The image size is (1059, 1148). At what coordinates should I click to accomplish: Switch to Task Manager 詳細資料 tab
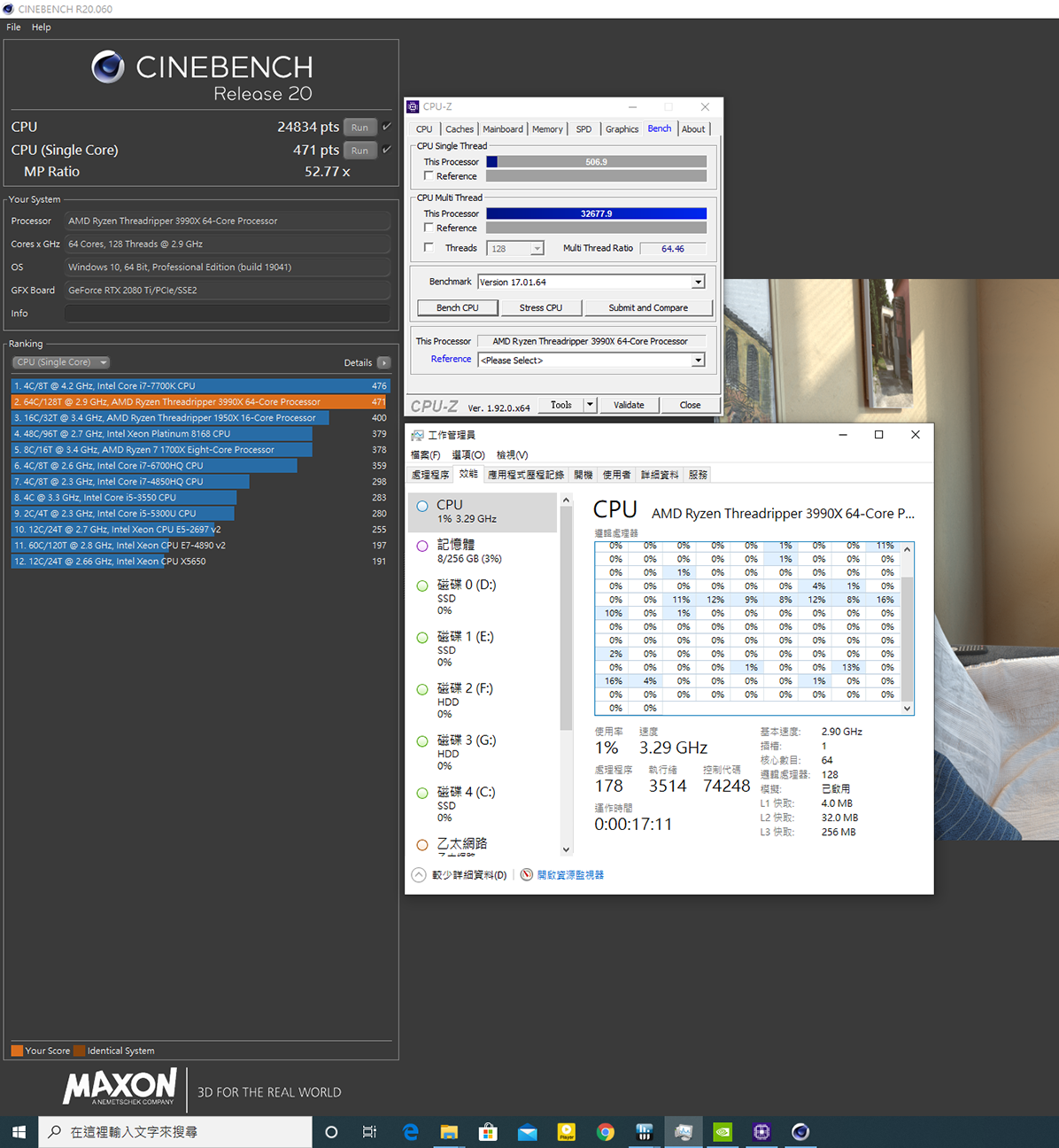coord(660,476)
